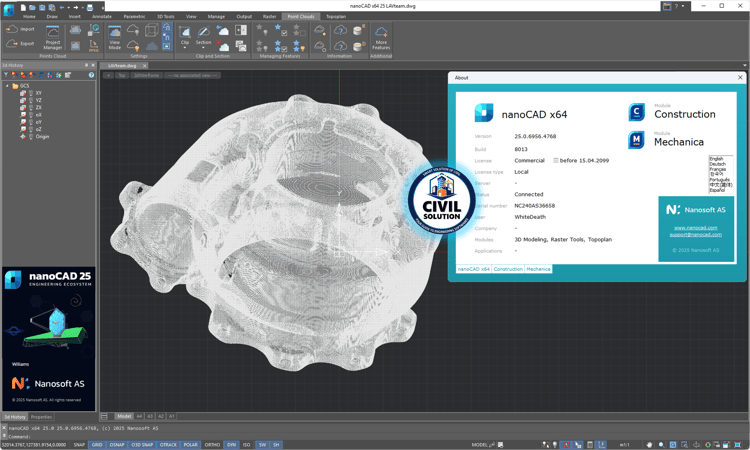Open www.nanocad.com link in About

click(x=695, y=228)
